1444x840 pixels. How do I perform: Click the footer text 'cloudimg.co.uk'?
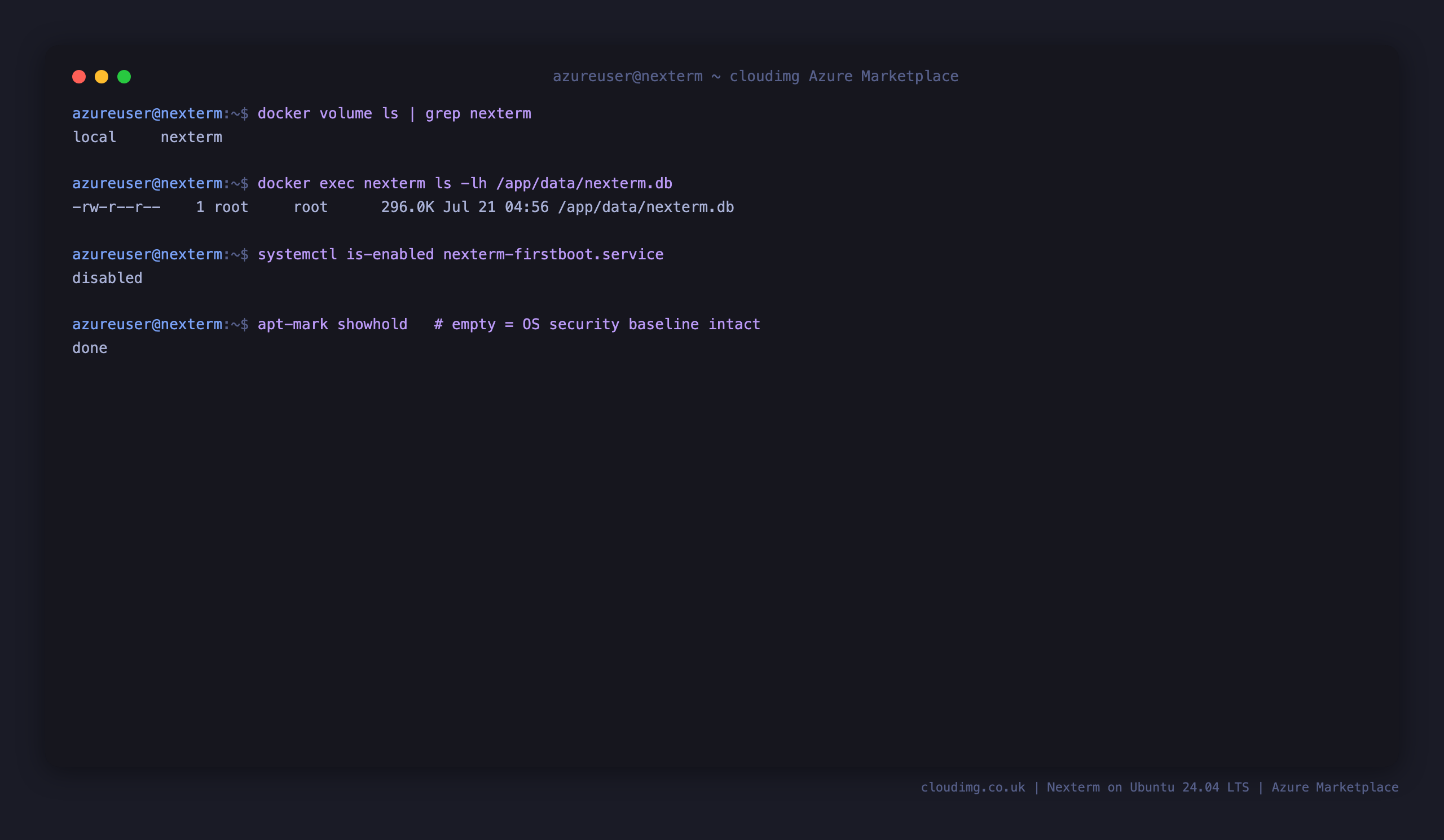[973, 788]
